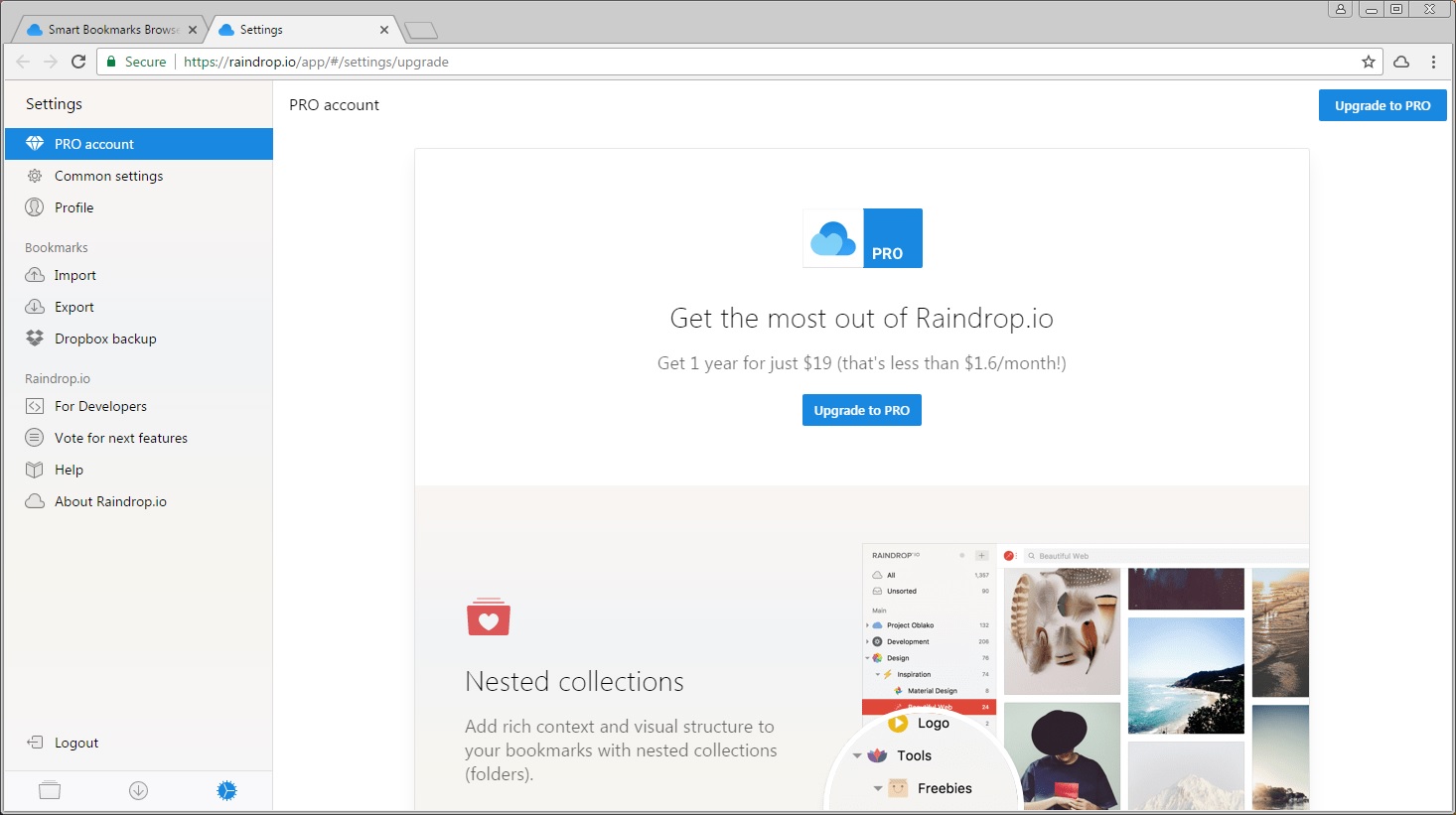Click the PRO account page title
This screenshot has height=815, width=1456.
[334, 105]
